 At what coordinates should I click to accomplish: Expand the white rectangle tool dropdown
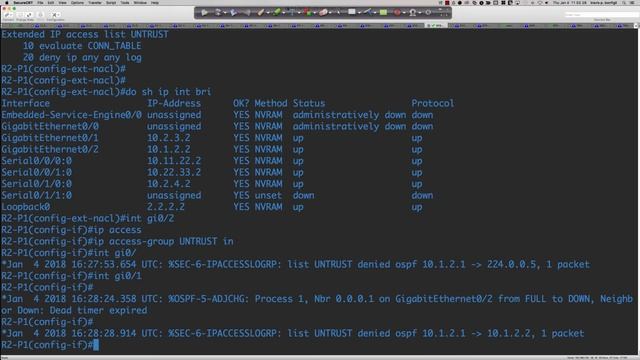pos(359,13)
